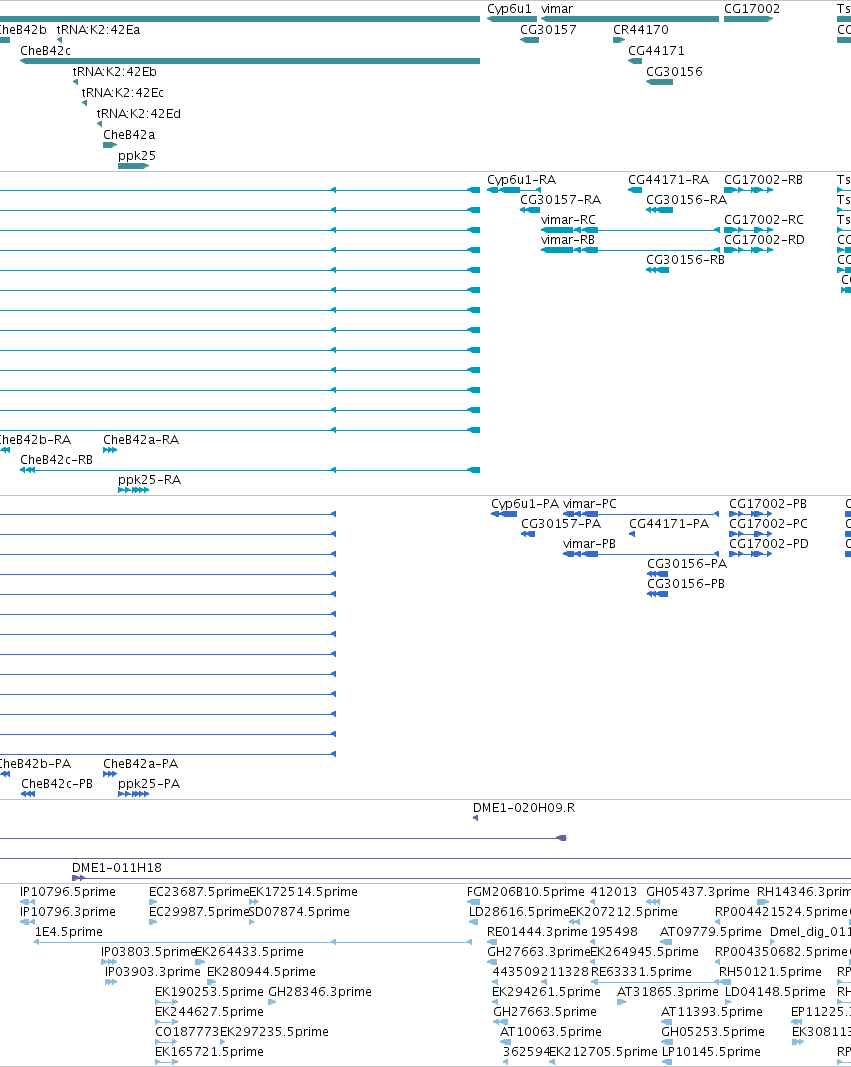Viewport: 851px width, 1067px height.
Task: Click the CG30156-RA transcript label
Action: click(x=686, y=200)
